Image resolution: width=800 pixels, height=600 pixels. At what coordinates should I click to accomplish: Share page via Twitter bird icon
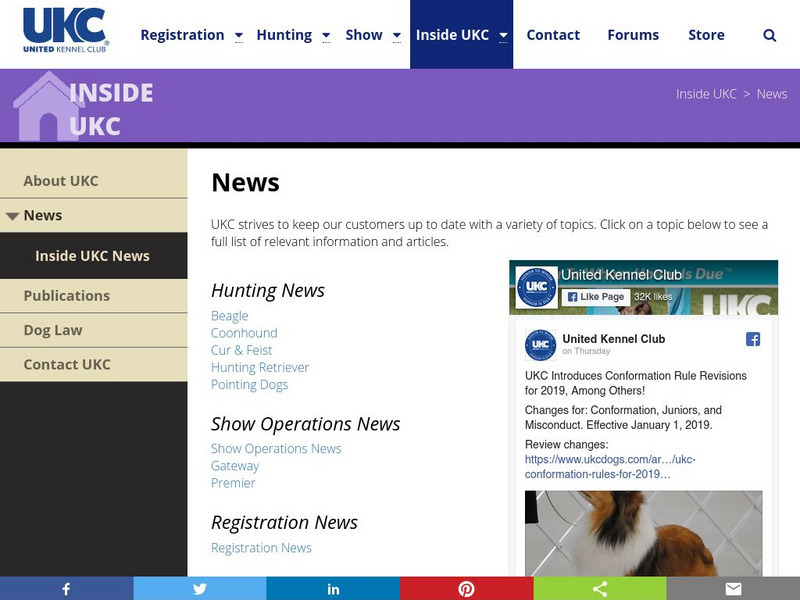(x=199, y=589)
